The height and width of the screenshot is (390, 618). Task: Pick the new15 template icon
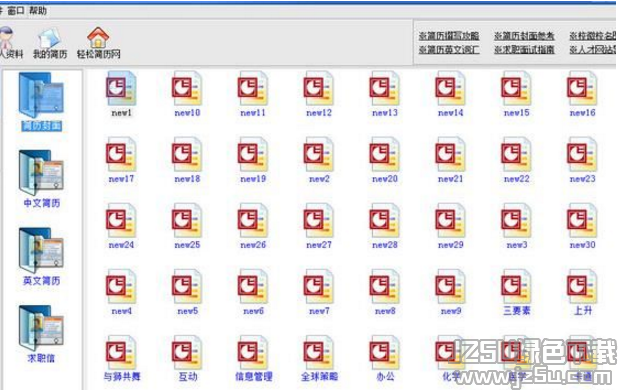[x=516, y=94]
